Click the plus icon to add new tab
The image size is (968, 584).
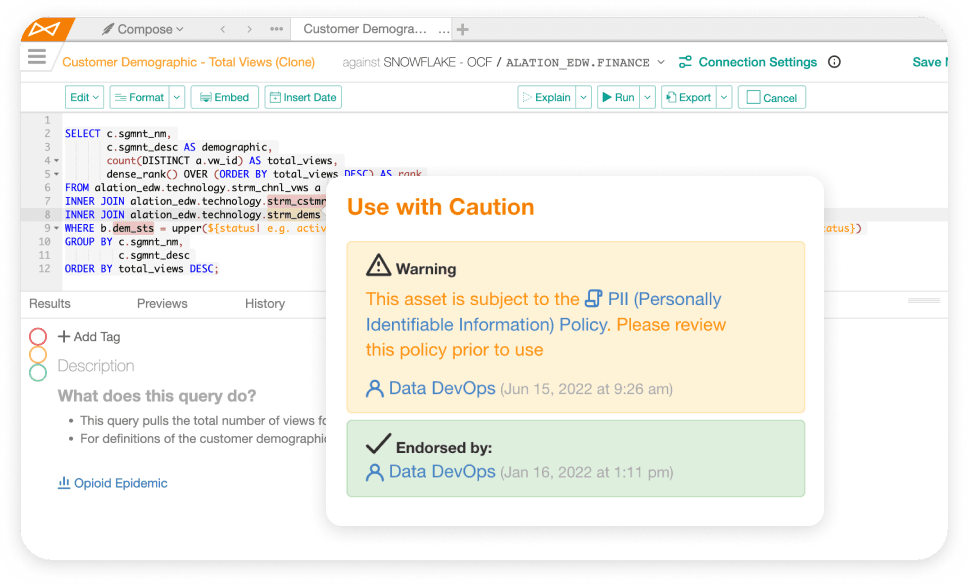pyautogui.click(x=462, y=29)
